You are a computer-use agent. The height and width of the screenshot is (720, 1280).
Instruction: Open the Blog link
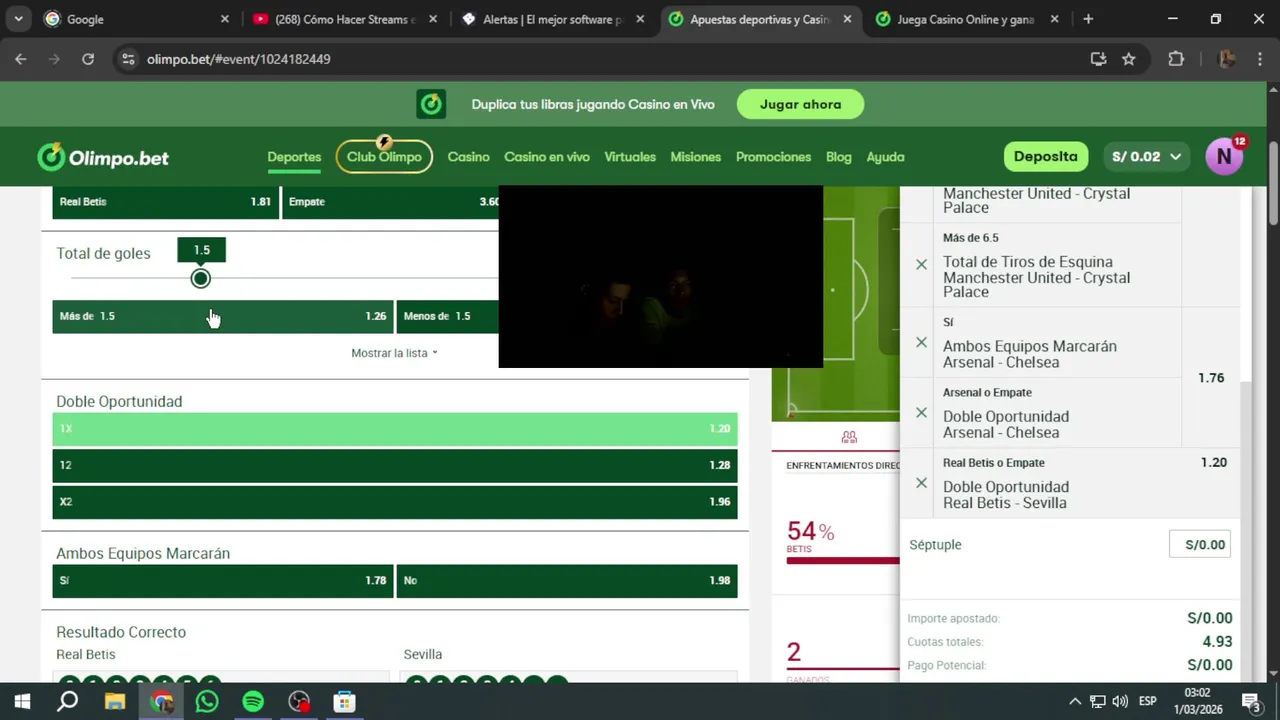(839, 157)
